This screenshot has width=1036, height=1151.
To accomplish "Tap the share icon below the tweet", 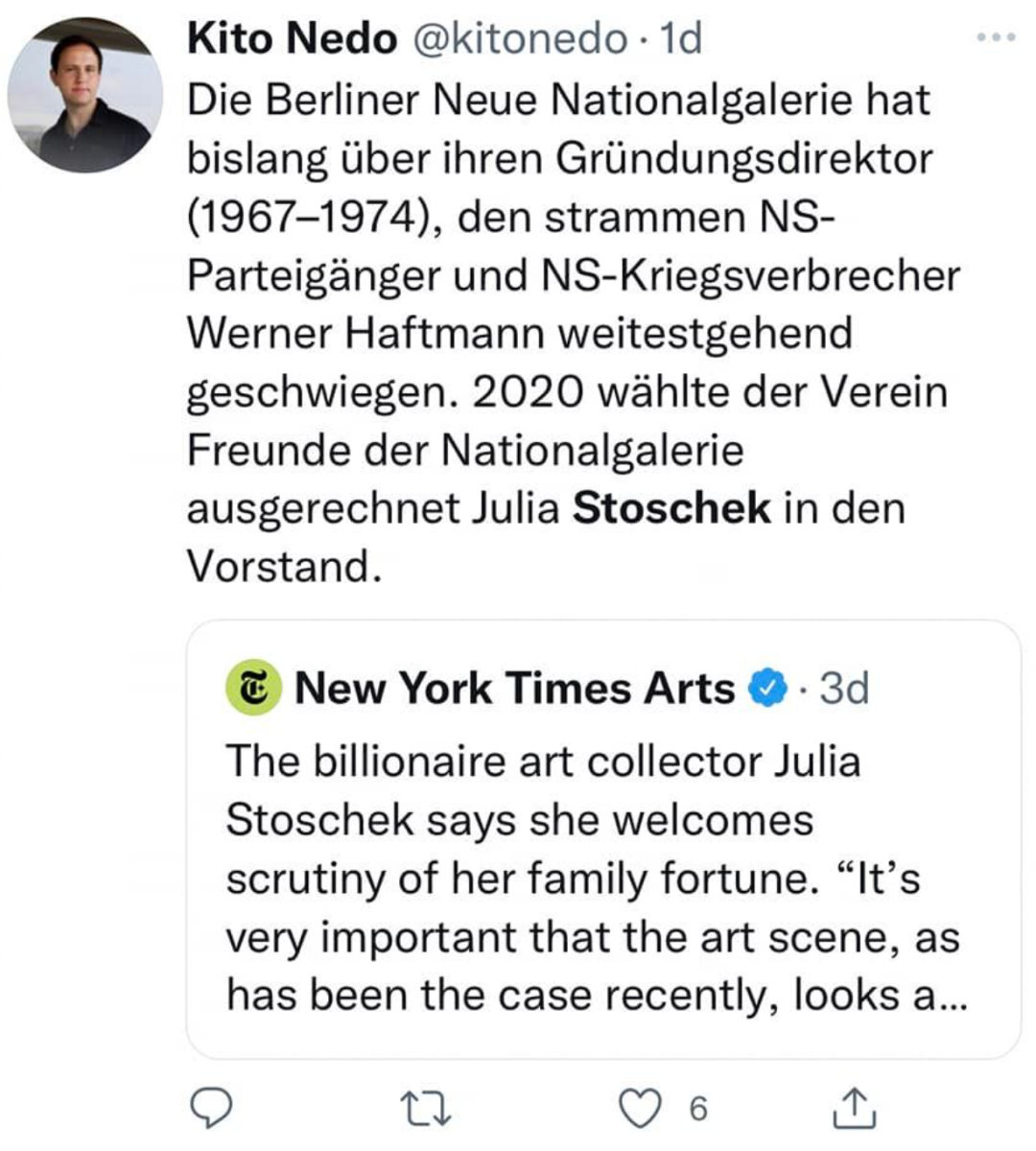I will pyautogui.click(x=853, y=1109).
